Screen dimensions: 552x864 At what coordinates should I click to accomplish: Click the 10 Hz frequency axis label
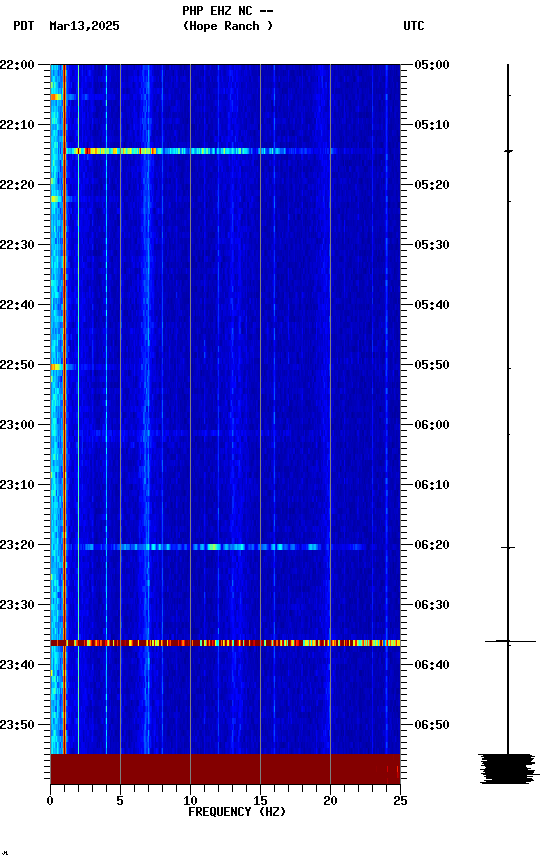pos(190,801)
